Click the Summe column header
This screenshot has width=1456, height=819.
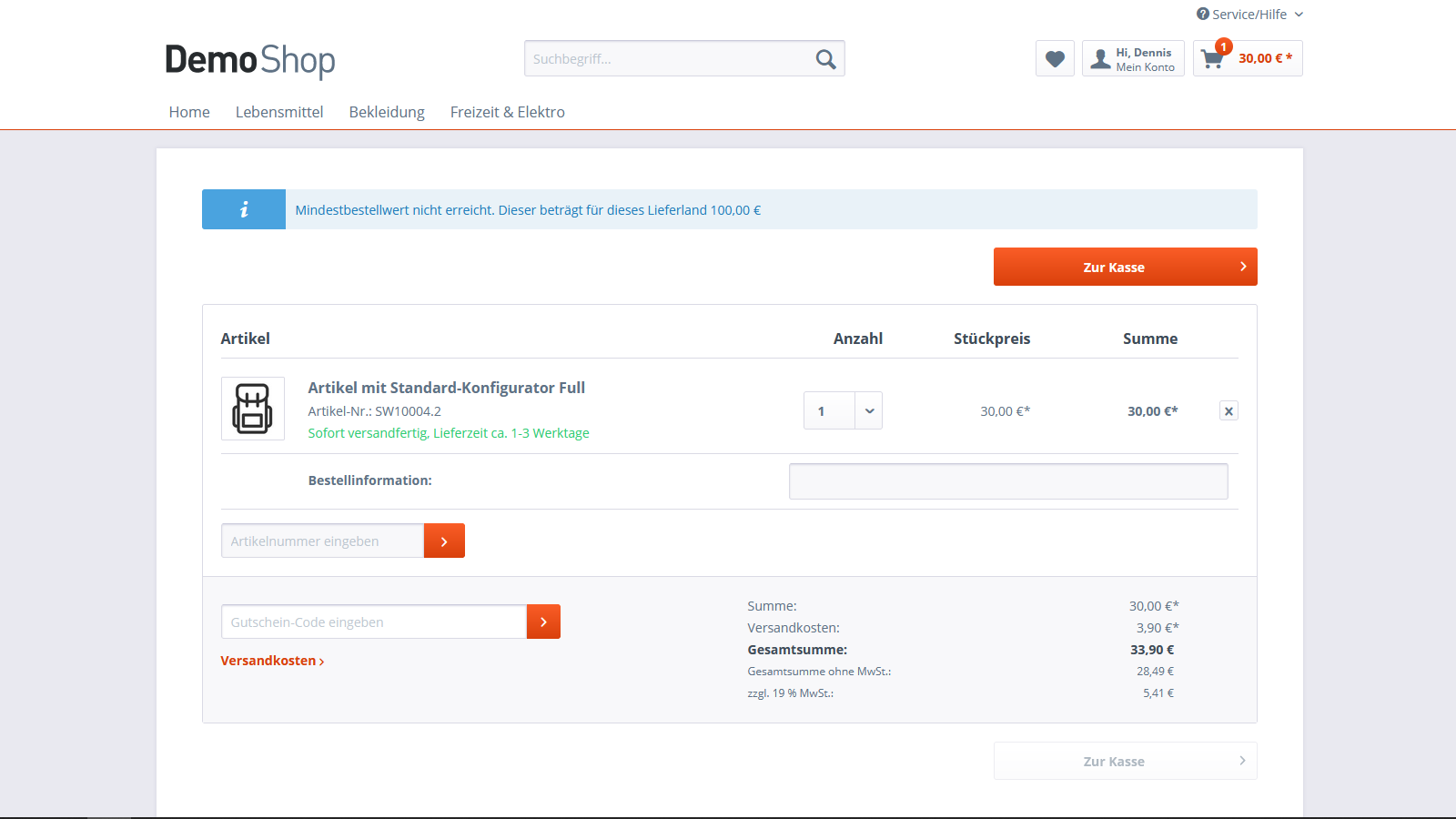1150,339
